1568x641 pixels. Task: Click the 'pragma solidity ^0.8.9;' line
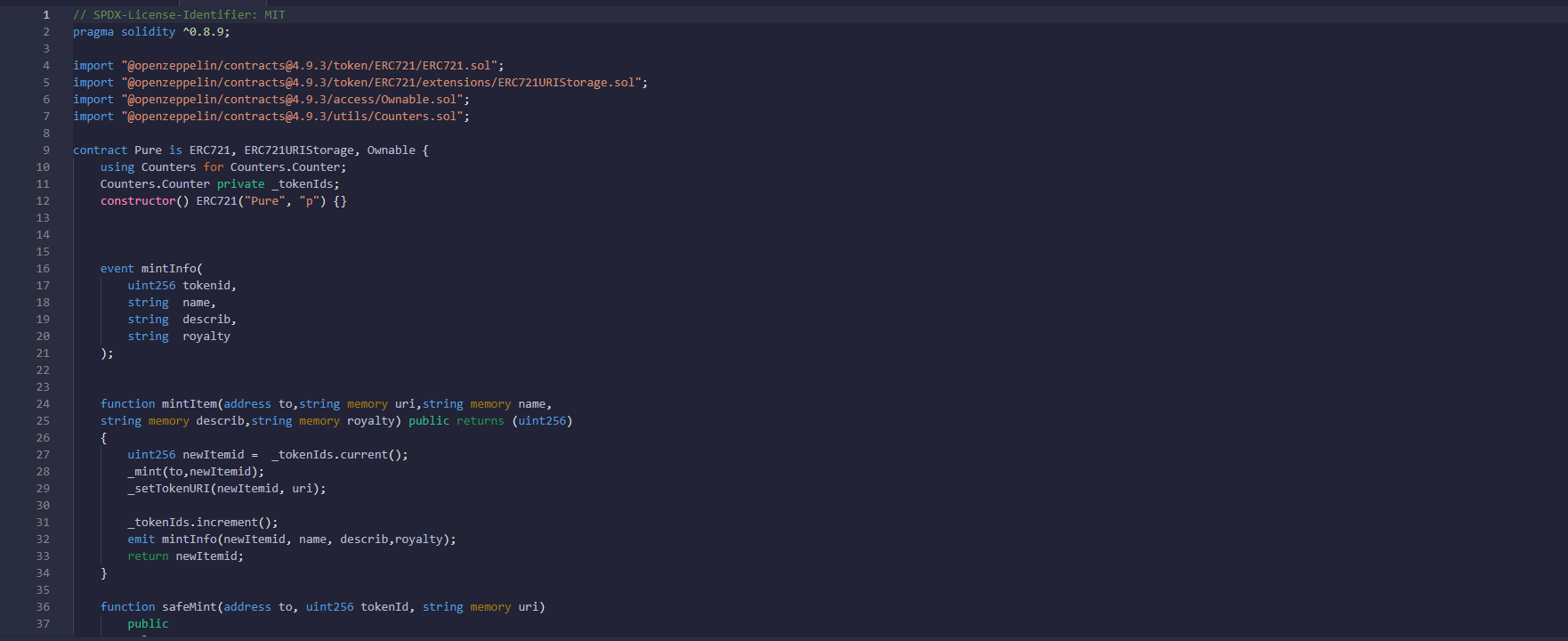(151, 31)
